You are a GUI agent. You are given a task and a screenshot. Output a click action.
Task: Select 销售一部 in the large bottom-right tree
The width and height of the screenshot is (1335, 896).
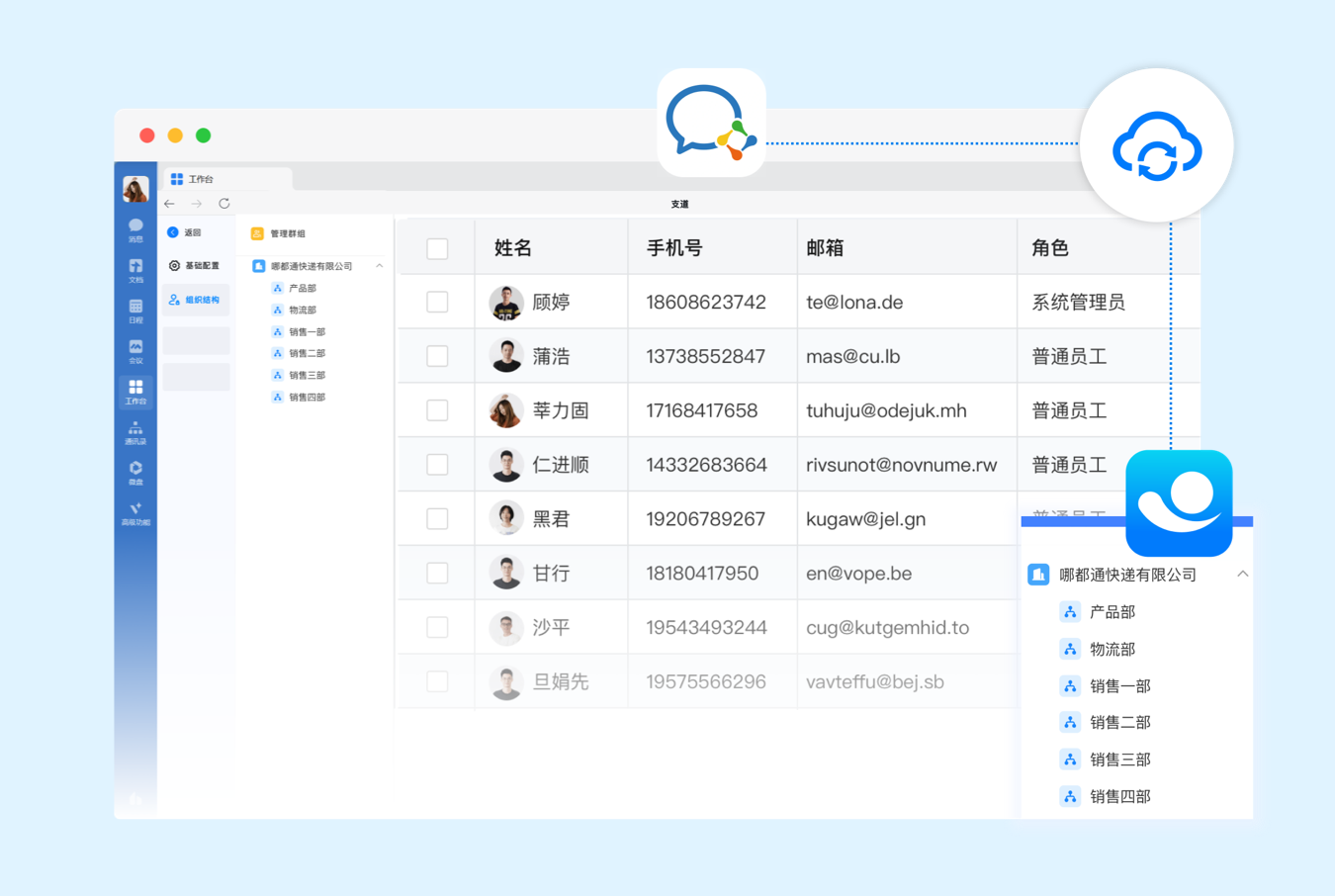pos(1118,685)
